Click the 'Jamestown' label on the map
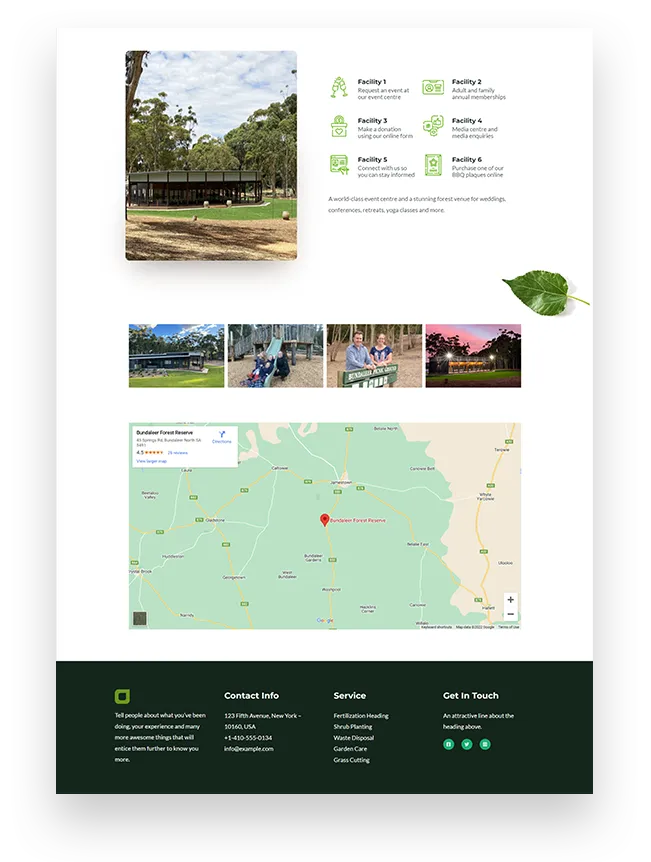The width and height of the screenshot is (651, 862). click(x=341, y=482)
